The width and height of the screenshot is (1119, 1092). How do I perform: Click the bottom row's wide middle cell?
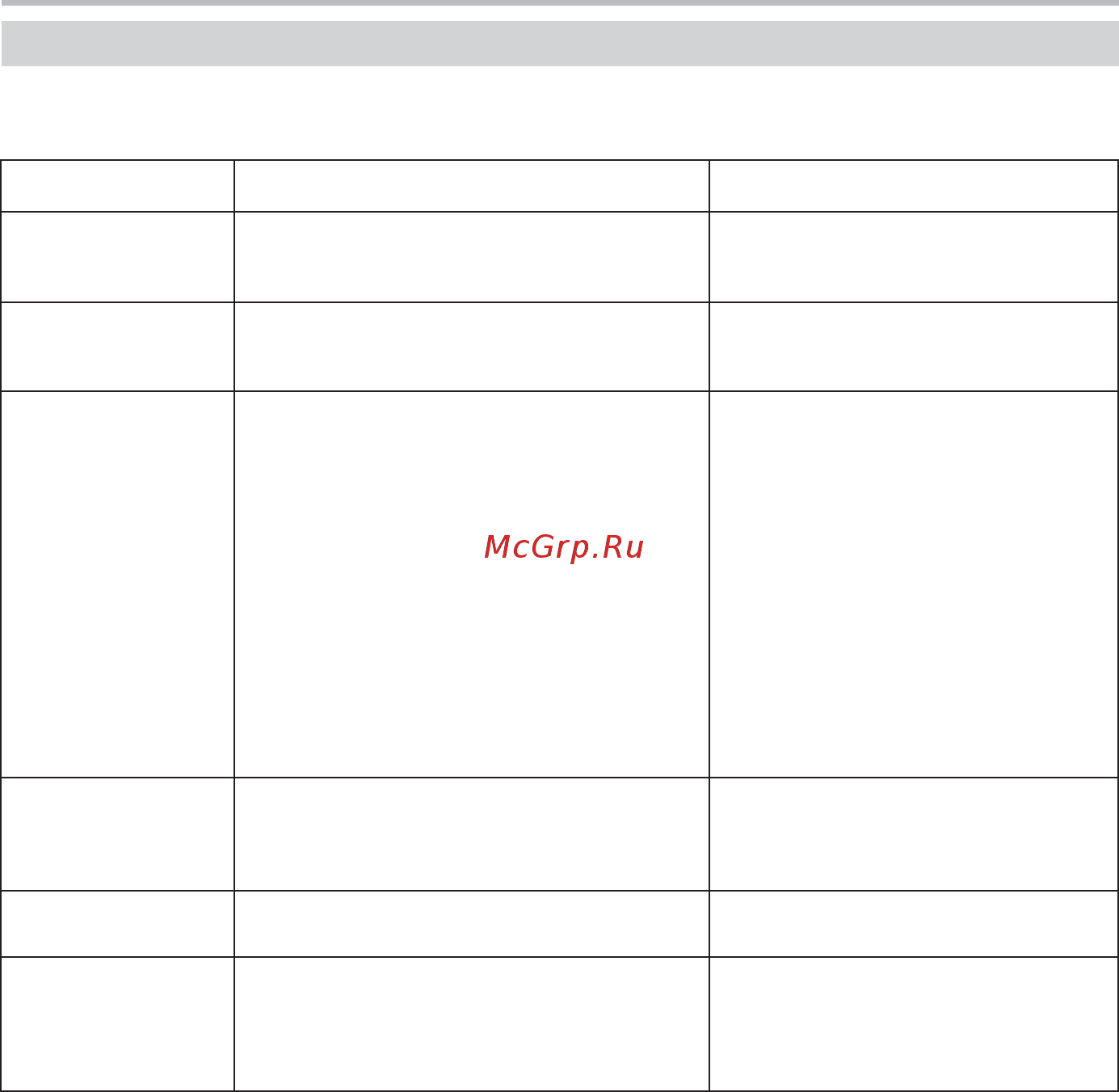[472, 1024]
